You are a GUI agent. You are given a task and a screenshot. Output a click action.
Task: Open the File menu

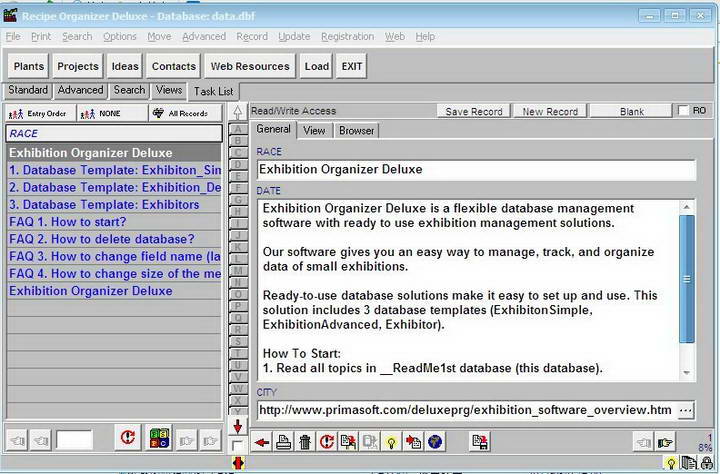[x=13, y=36]
